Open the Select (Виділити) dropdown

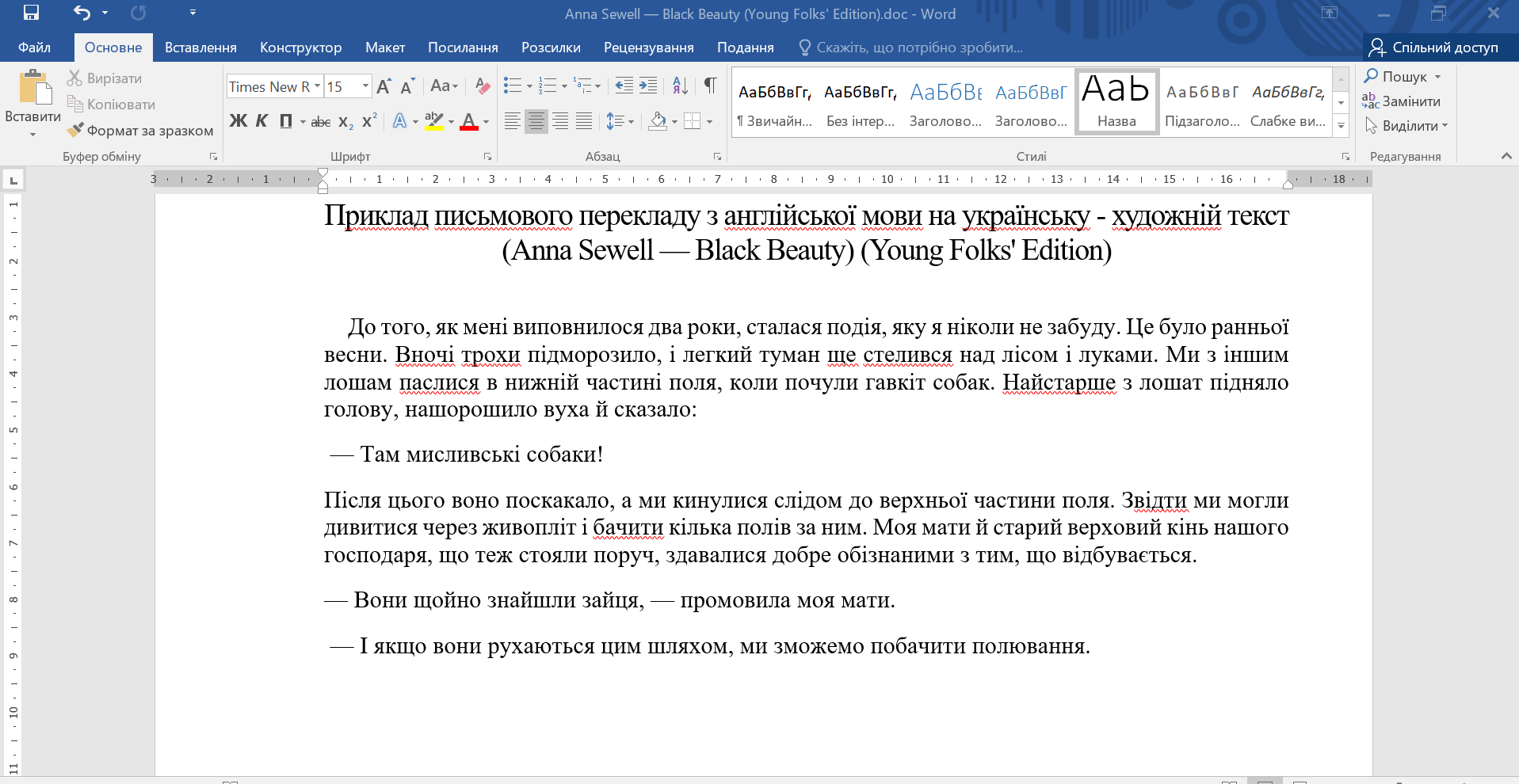[1406, 126]
